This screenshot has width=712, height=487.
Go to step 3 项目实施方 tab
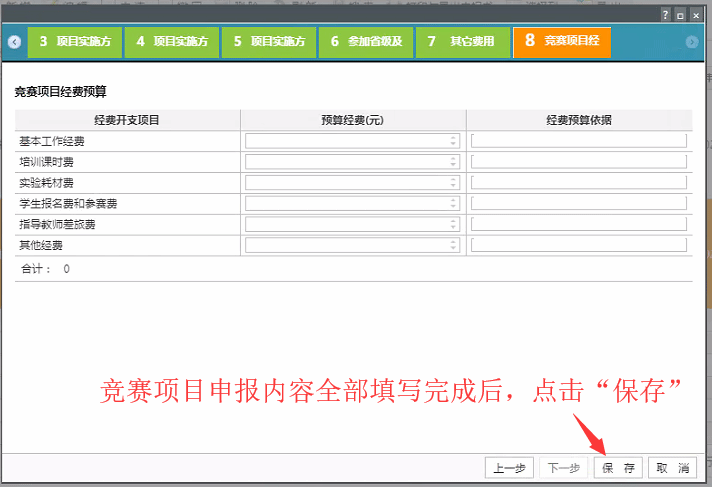click(75, 42)
